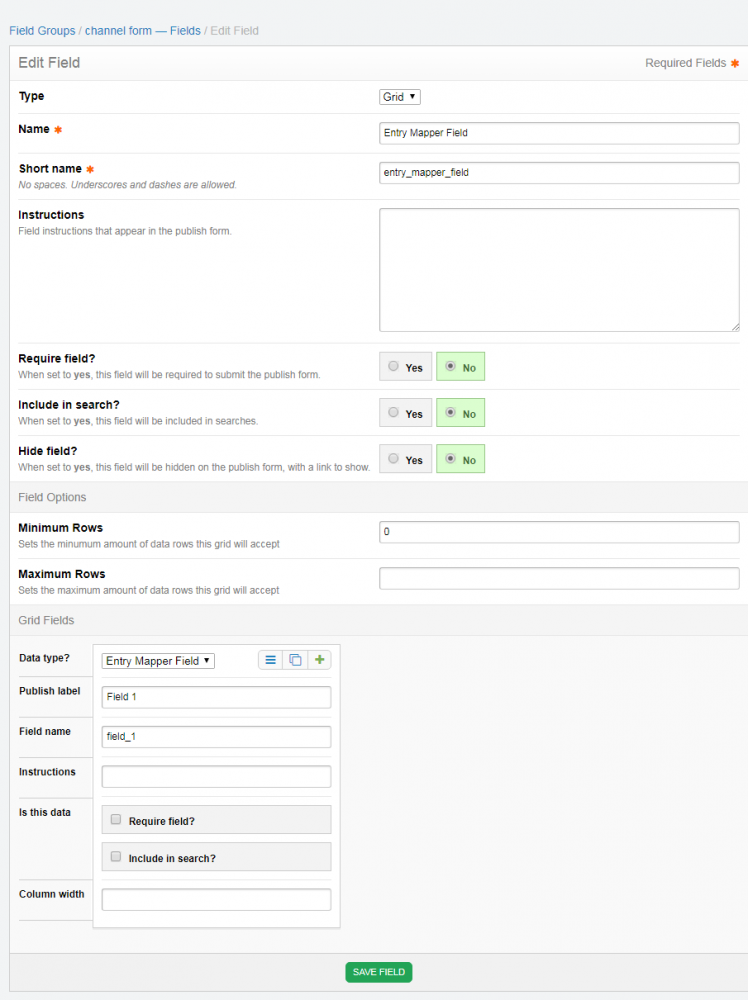Open the Type dropdown set to Grid
The image size is (748, 1000).
(400, 97)
